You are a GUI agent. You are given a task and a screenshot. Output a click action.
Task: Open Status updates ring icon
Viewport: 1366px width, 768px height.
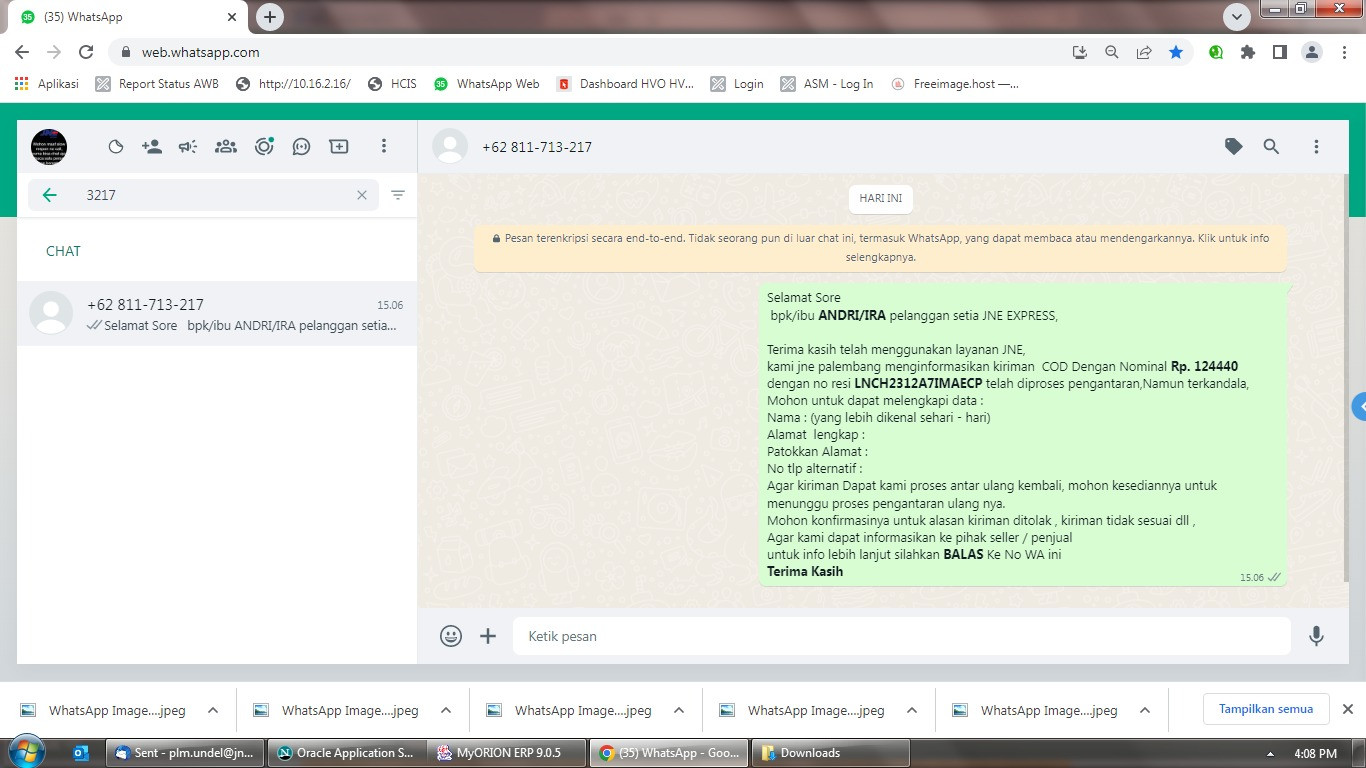[264, 147]
